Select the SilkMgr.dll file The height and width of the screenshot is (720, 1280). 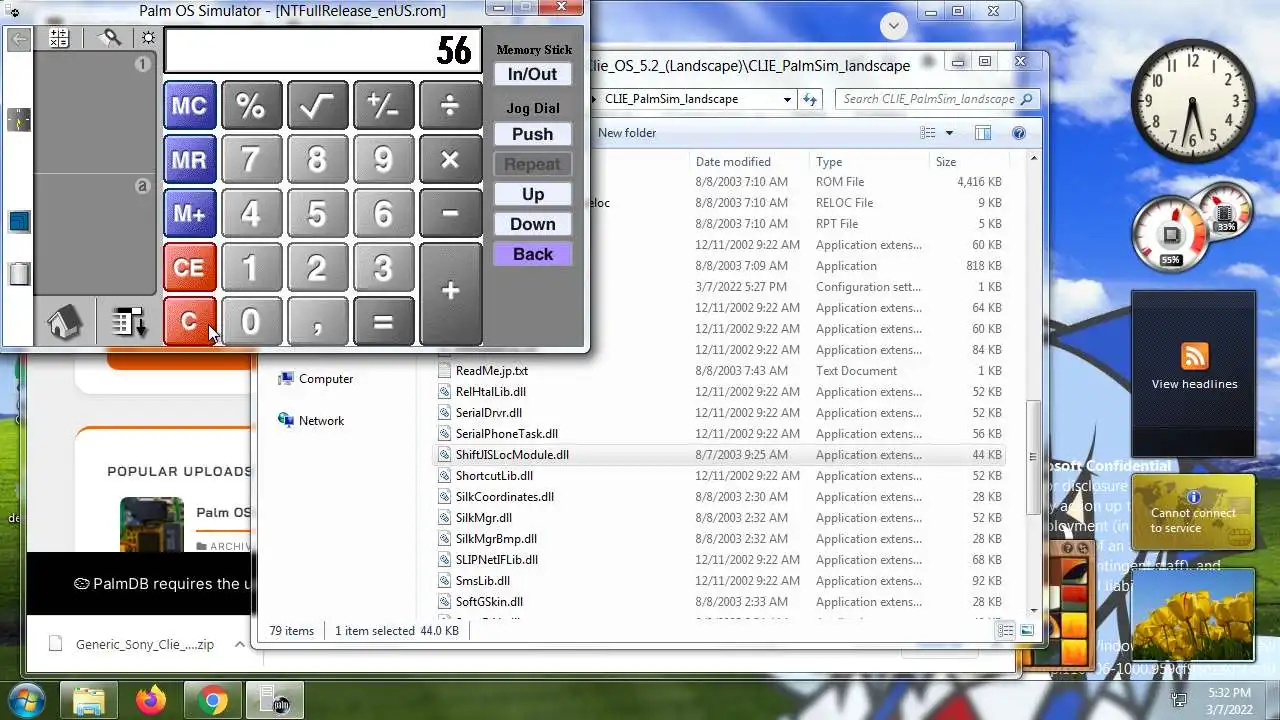tap(484, 518)
